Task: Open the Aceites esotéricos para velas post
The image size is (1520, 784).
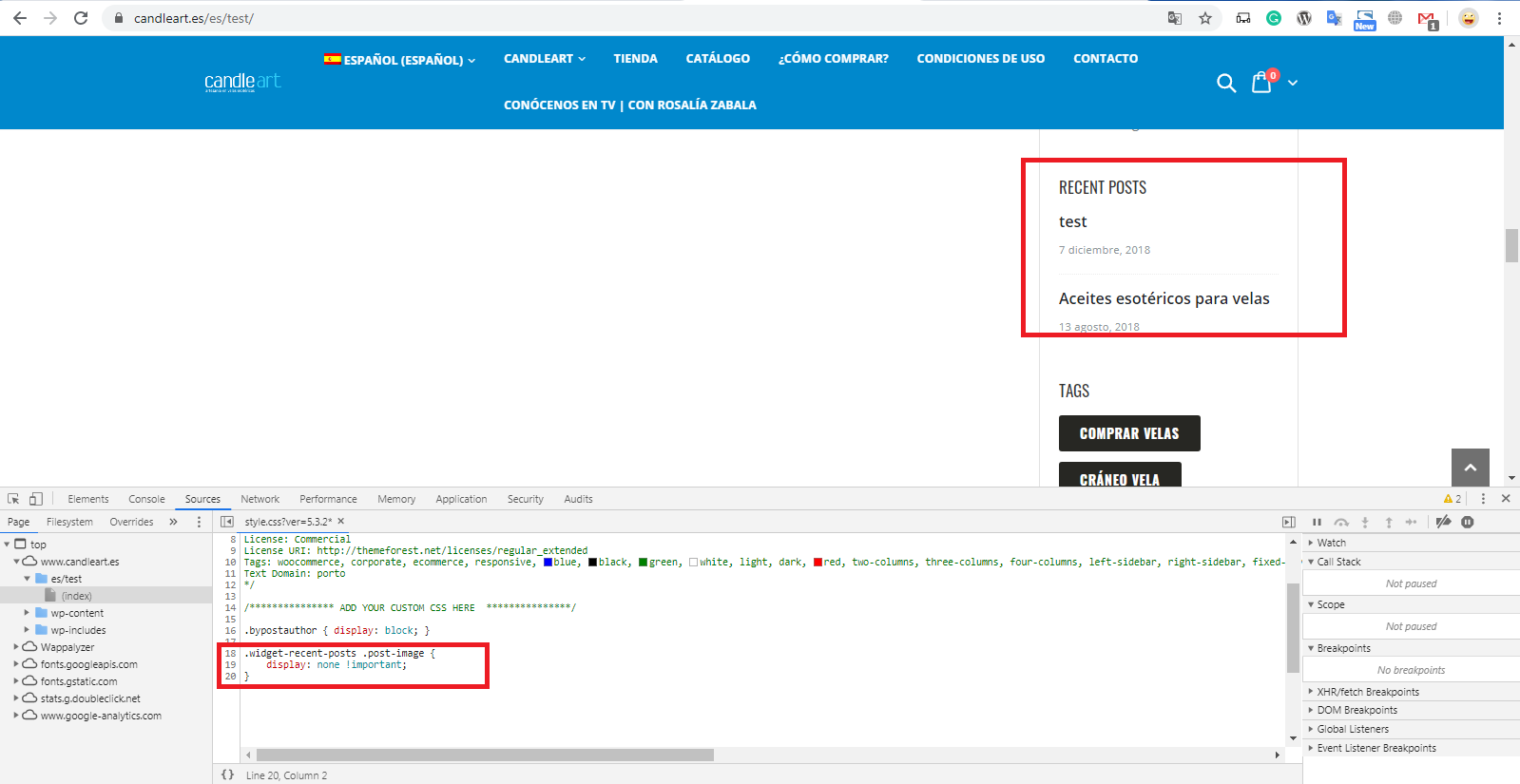Action: click(1164, 298)
